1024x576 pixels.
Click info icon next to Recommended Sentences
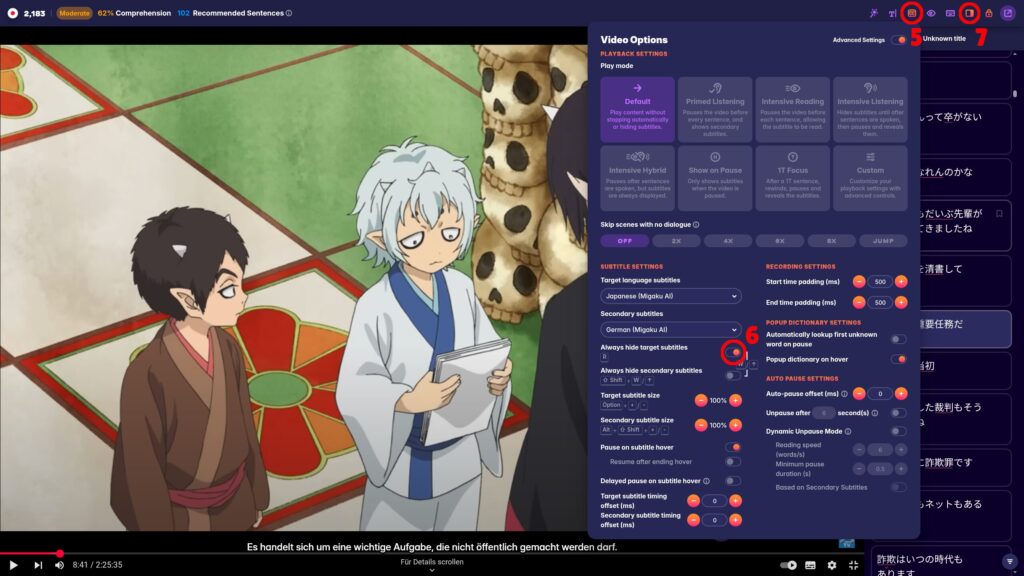[x=289, y=13]
